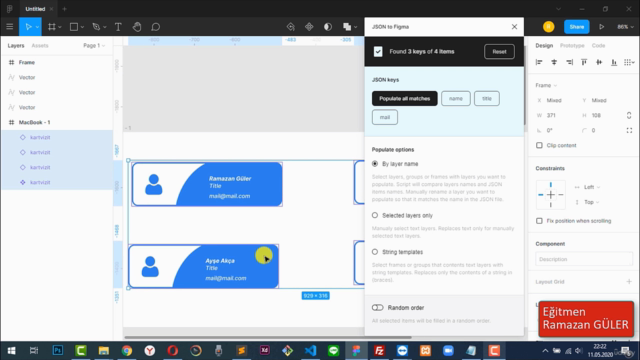
Task: Select the Frame tool
Action: 52,27
